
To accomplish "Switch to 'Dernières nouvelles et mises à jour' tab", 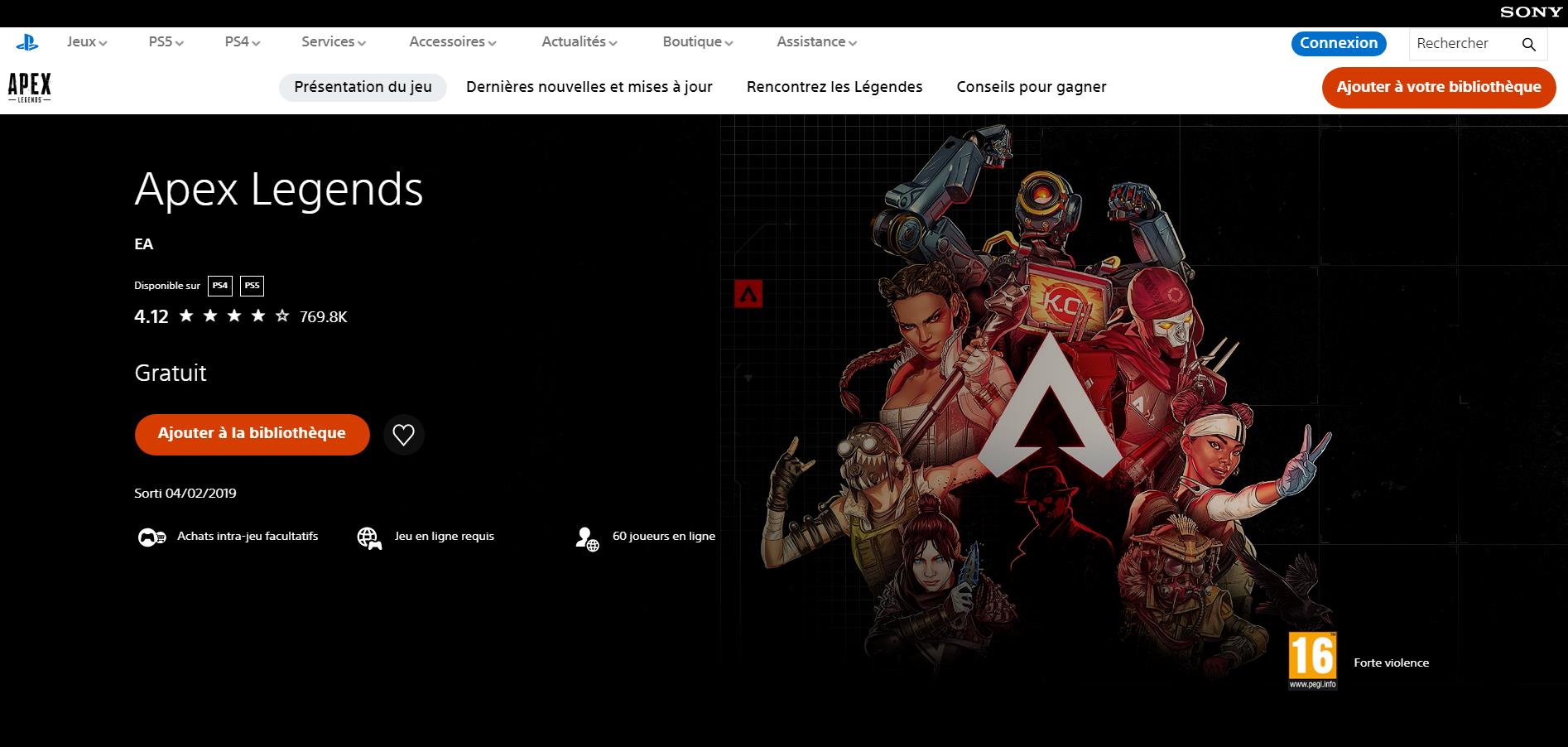I will pos(590,86).
